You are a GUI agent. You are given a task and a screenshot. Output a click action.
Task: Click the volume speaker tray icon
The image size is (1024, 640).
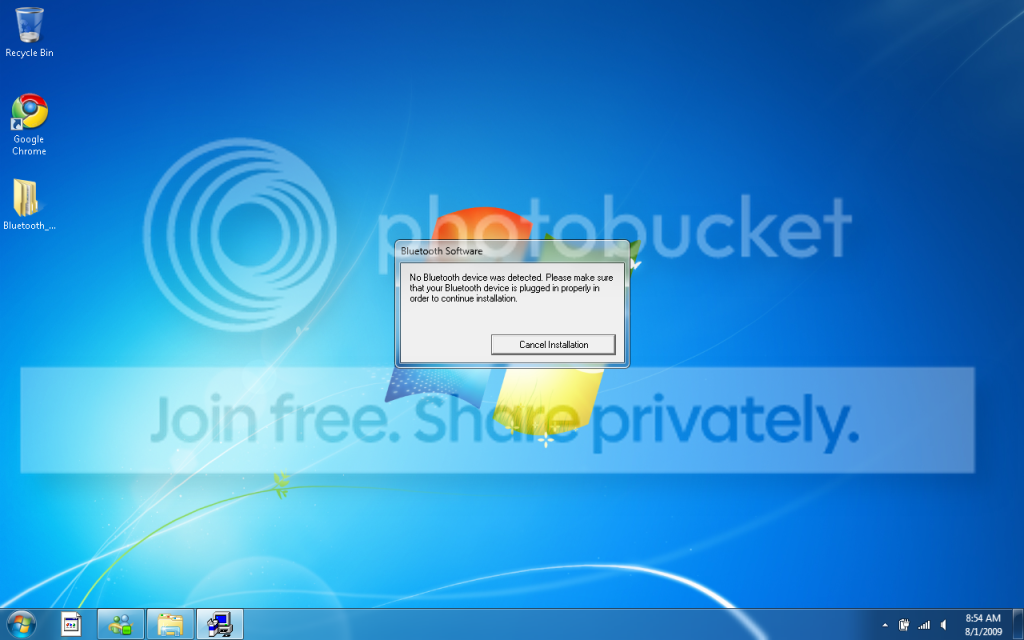(943, 625)
